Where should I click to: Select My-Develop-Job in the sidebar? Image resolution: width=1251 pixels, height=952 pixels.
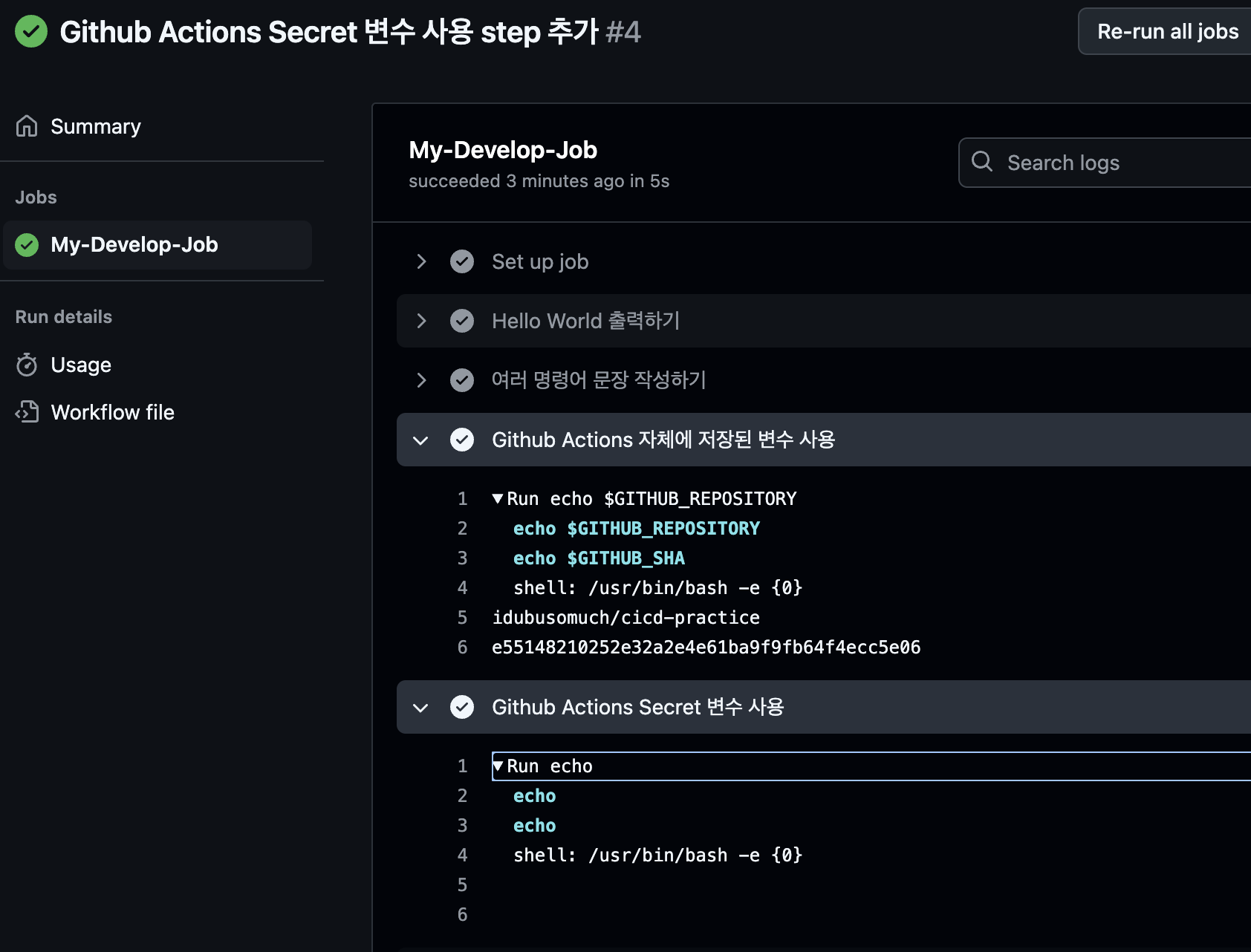coord(157,245)
